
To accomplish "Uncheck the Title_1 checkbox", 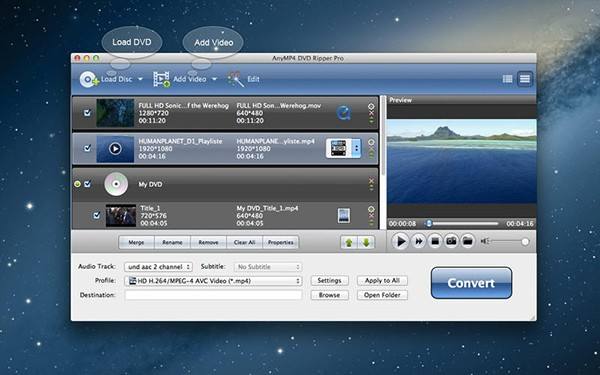I will click(x=97, y=215).
